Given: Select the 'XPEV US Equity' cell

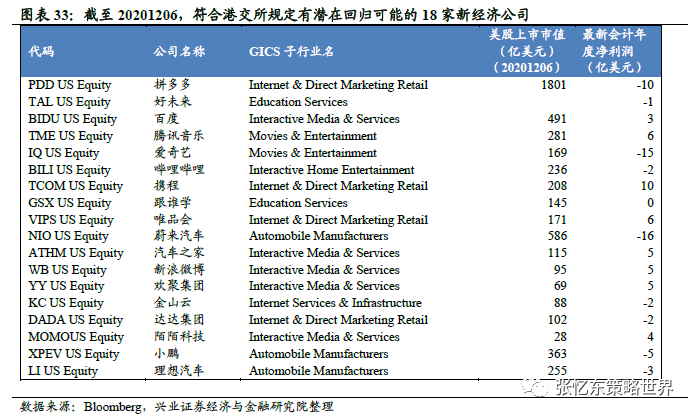Looking at the screenshot, I should 74,354.
